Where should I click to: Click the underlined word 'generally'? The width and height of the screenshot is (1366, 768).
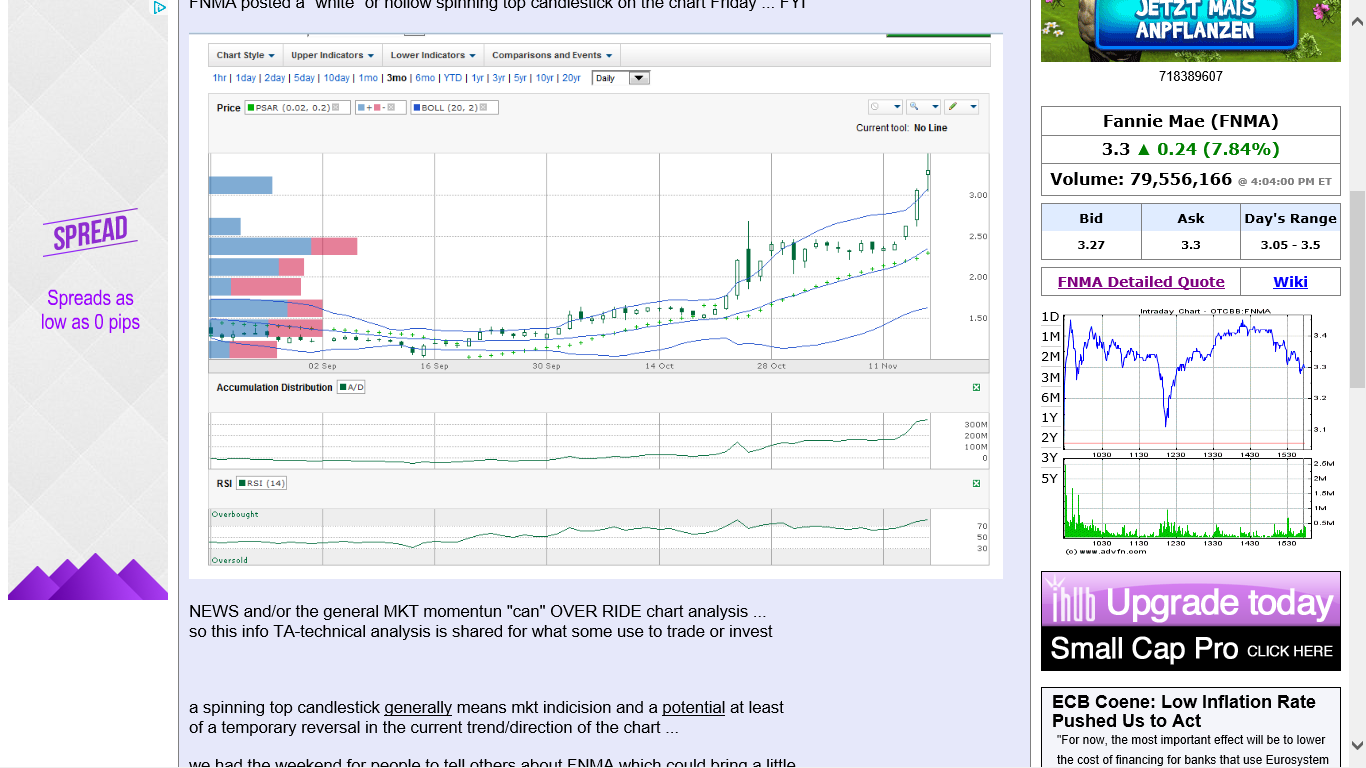pos(418,707)
